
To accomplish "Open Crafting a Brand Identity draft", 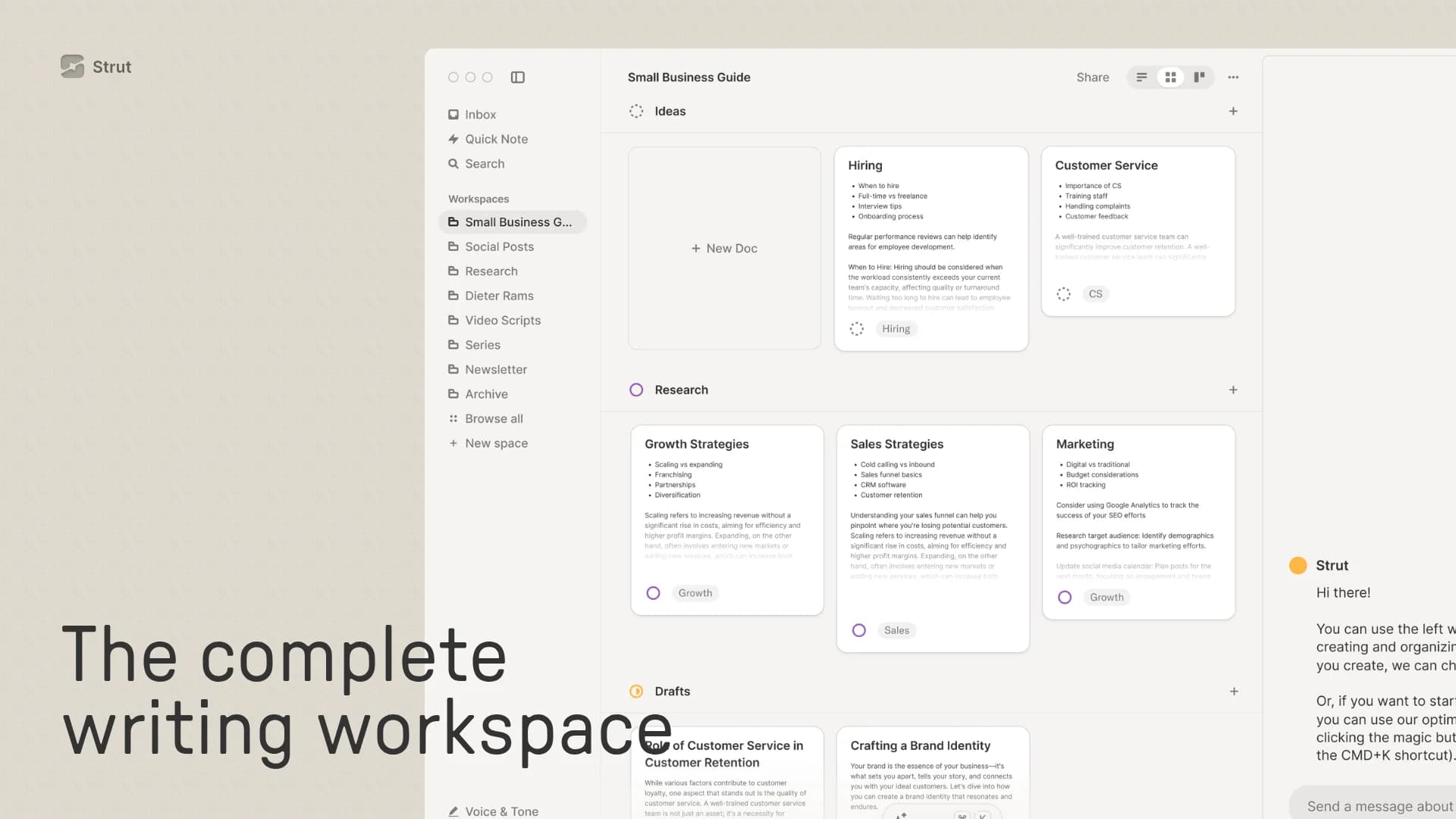I will pyautogui.click(x=933, y=773).
